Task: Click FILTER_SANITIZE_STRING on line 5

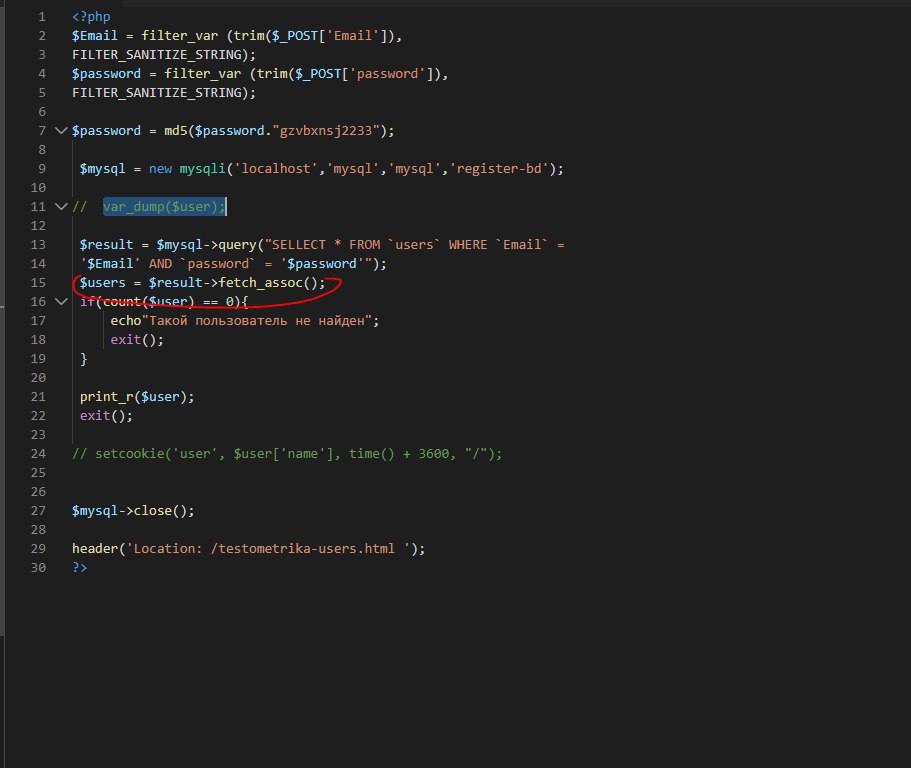Action: tap(157, 93)
